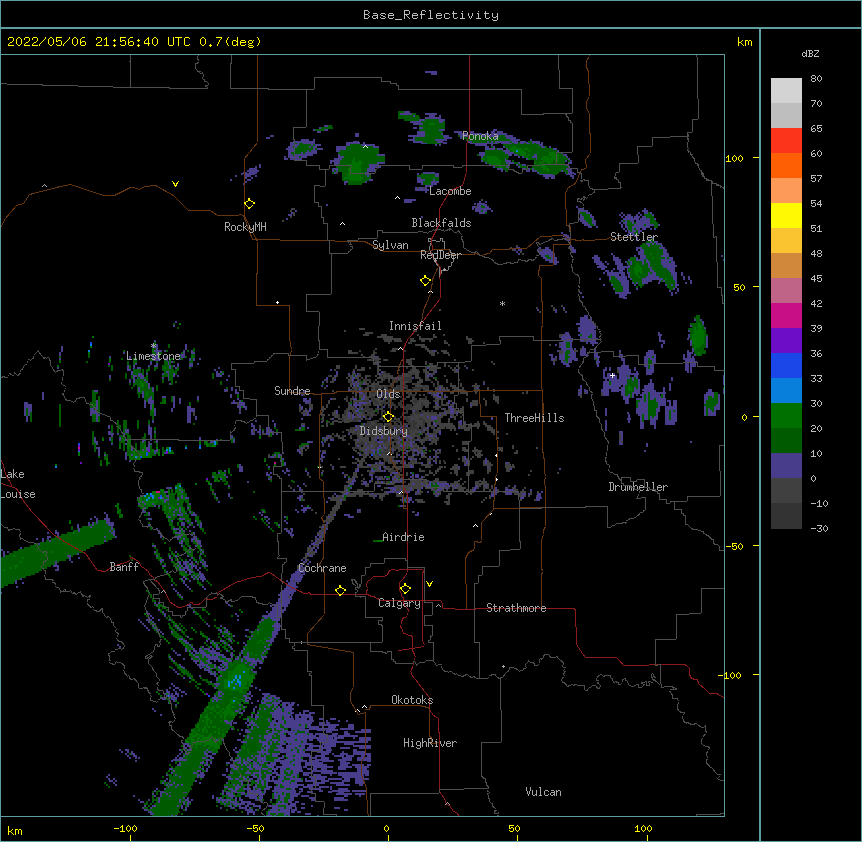Click the white plus marker north of Drumheller
The image size is (862, 842).
click(612, 375)
